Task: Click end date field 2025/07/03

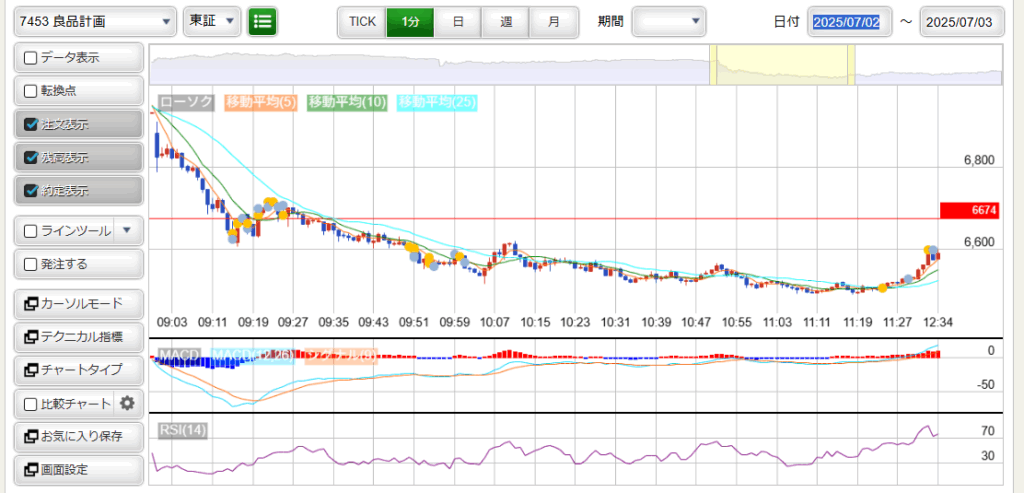Action: 963,22
